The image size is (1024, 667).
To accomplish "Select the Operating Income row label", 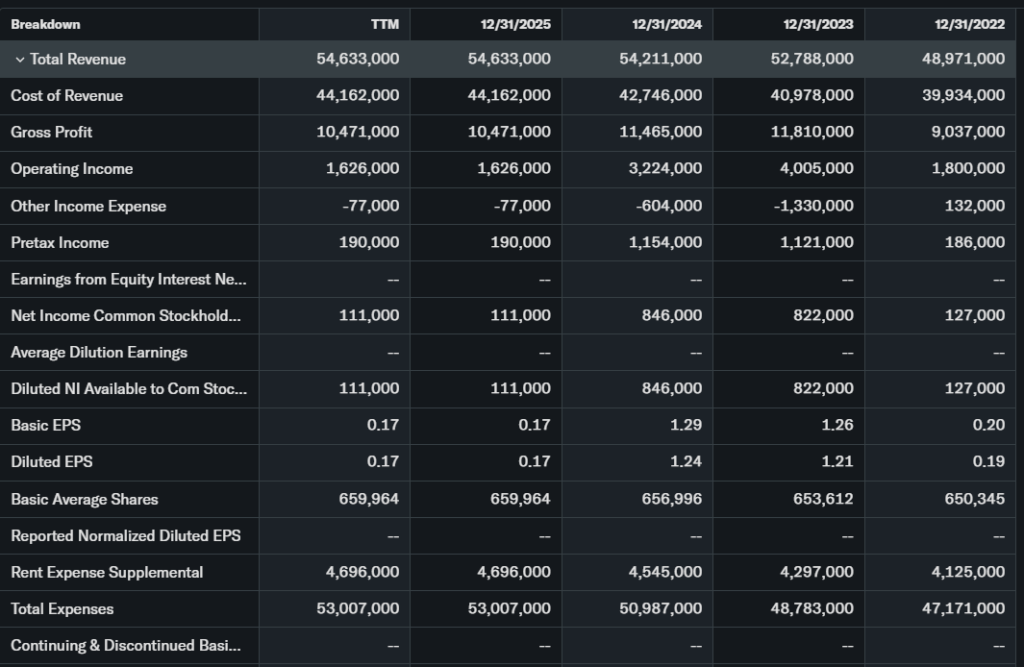I will [72, 169].
